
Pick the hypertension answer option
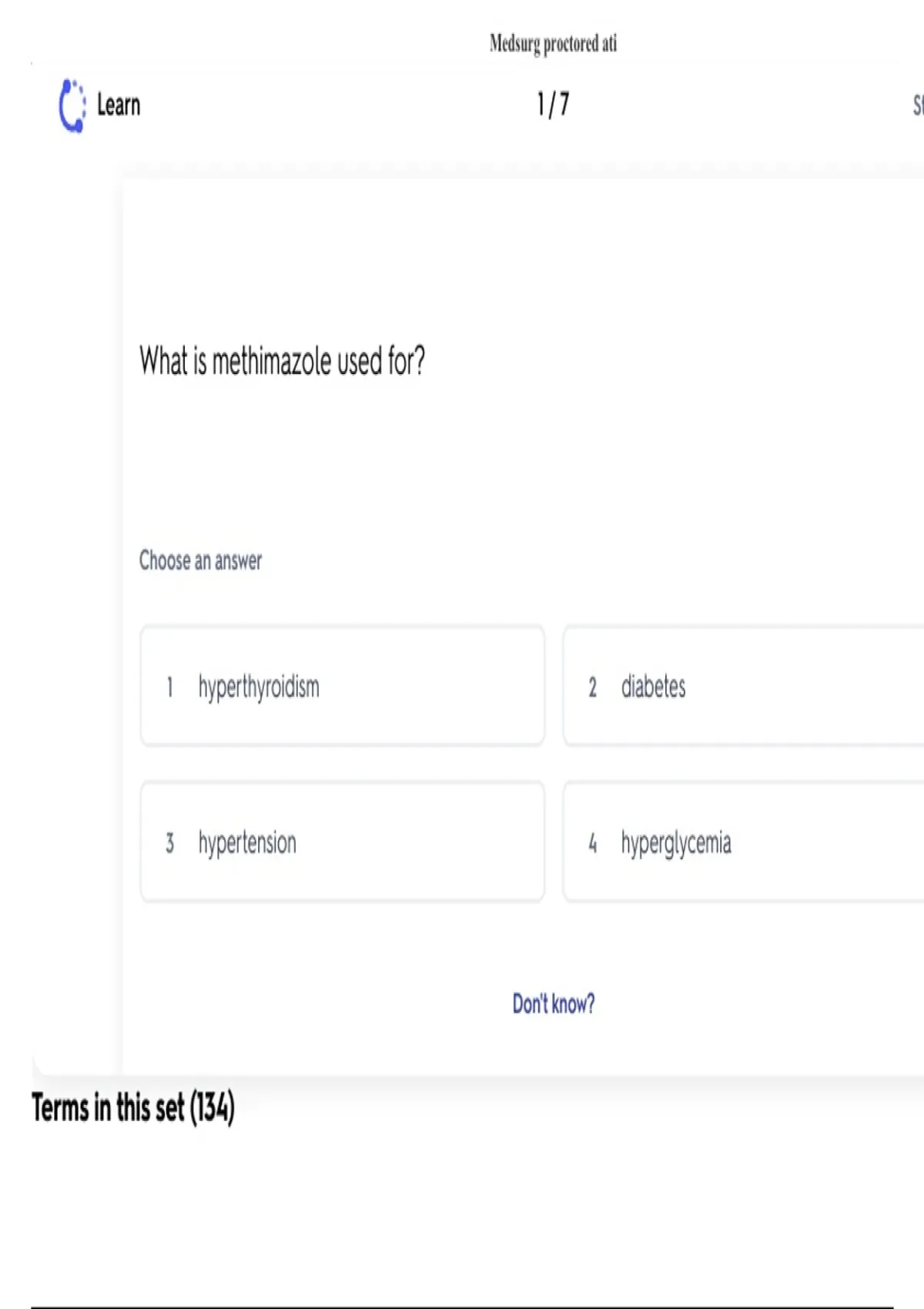point(342,842)
